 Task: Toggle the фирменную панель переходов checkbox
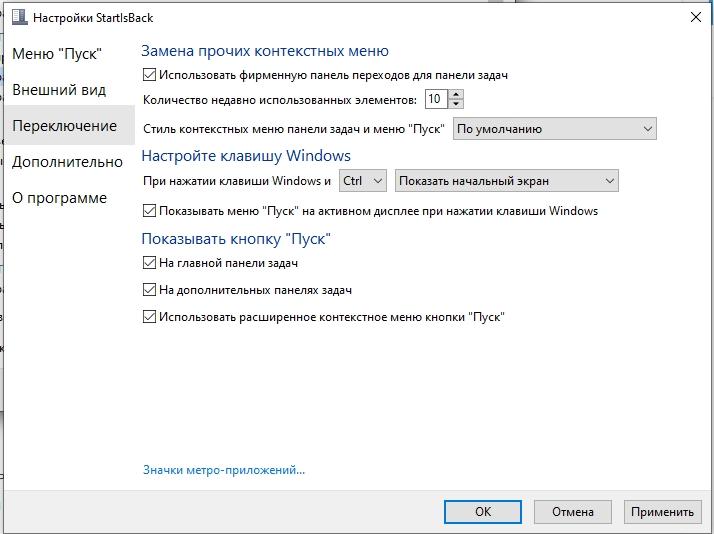(149, 75)
